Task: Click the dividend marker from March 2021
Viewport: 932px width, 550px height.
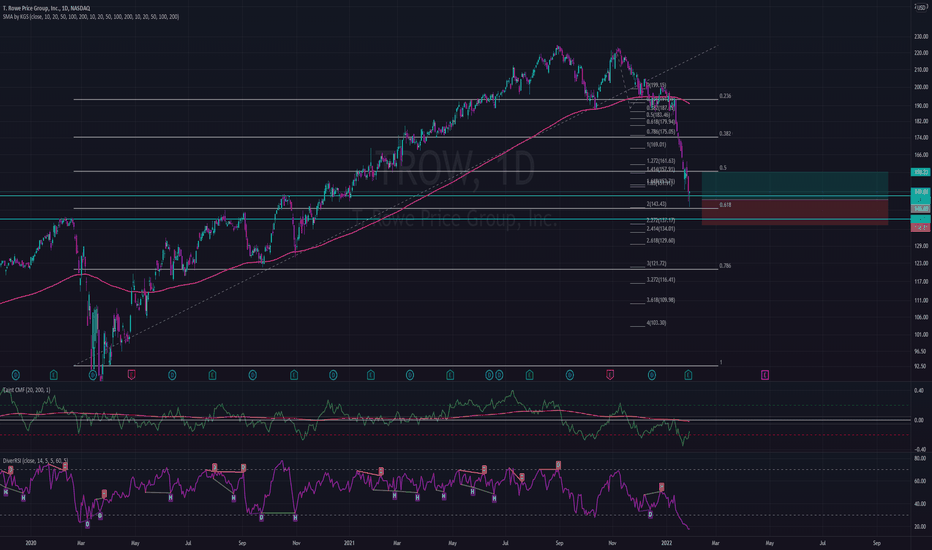Action: click(410, 375)
